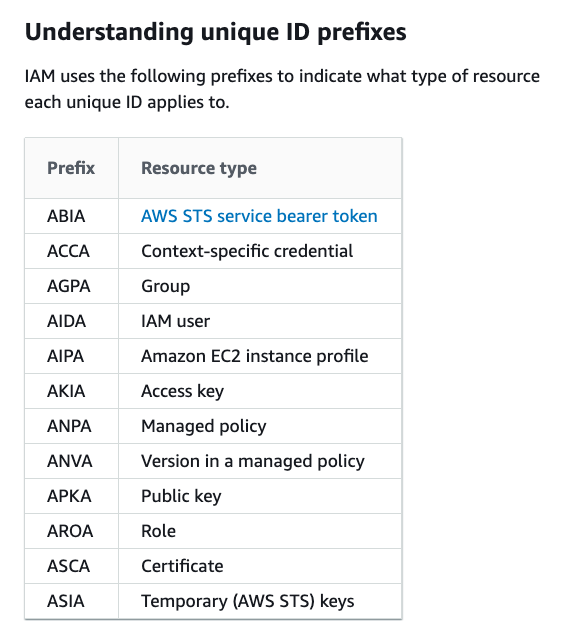564x639 pixels.
Task: Click the 'Group' resource type cell
Action: tap(260, 286)
